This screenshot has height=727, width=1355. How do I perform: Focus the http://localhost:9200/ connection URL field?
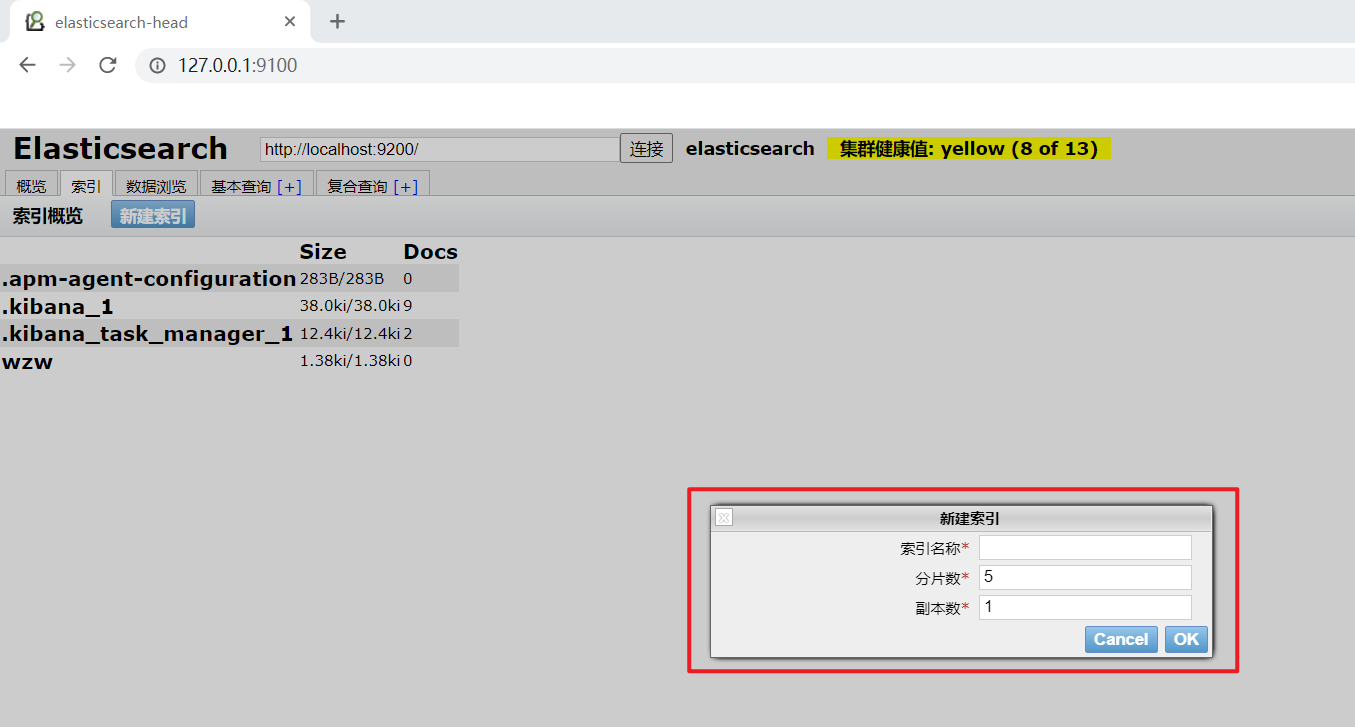tap(439, 149)
